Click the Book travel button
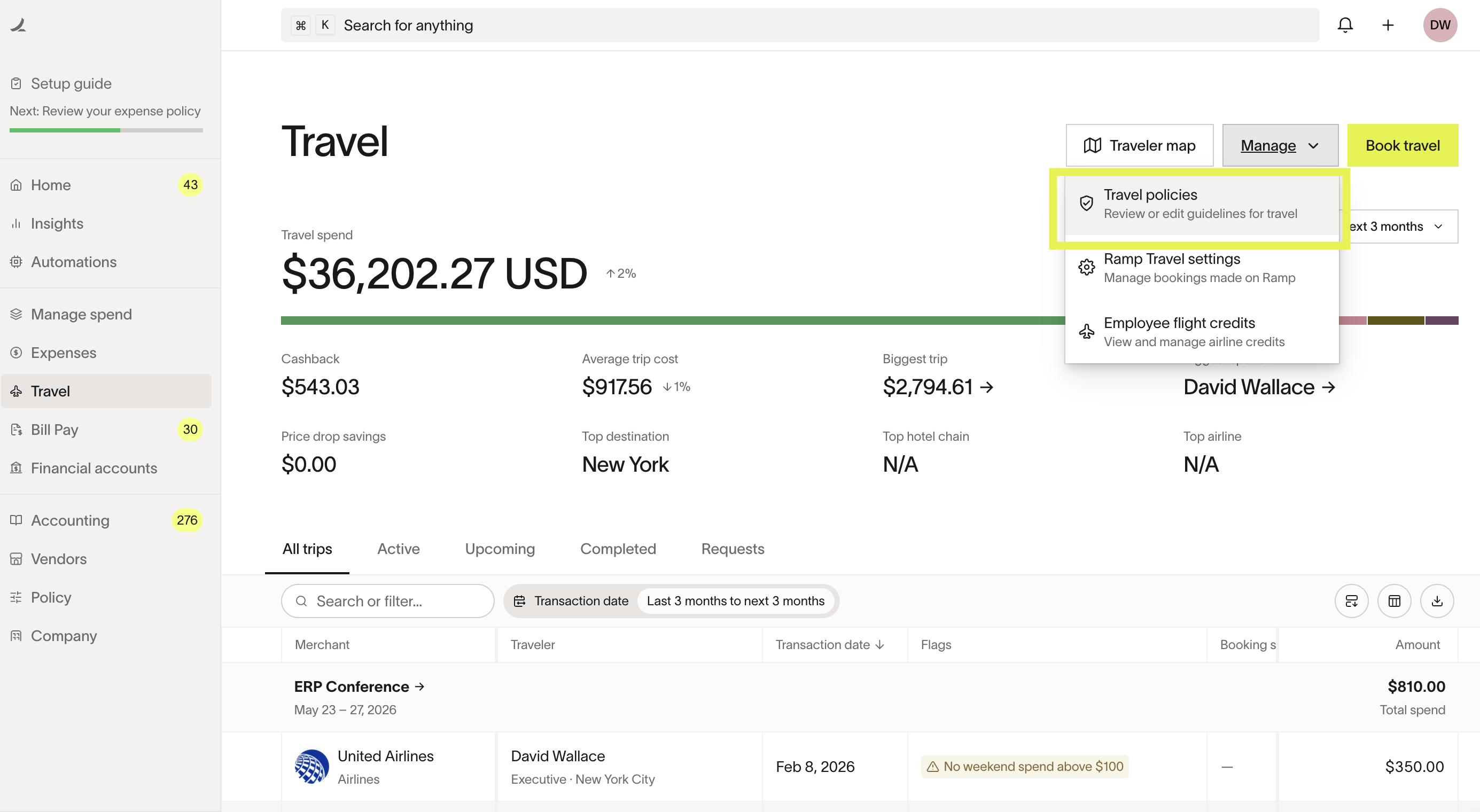The image size is (1480, 812). (x=1403, y=145)
